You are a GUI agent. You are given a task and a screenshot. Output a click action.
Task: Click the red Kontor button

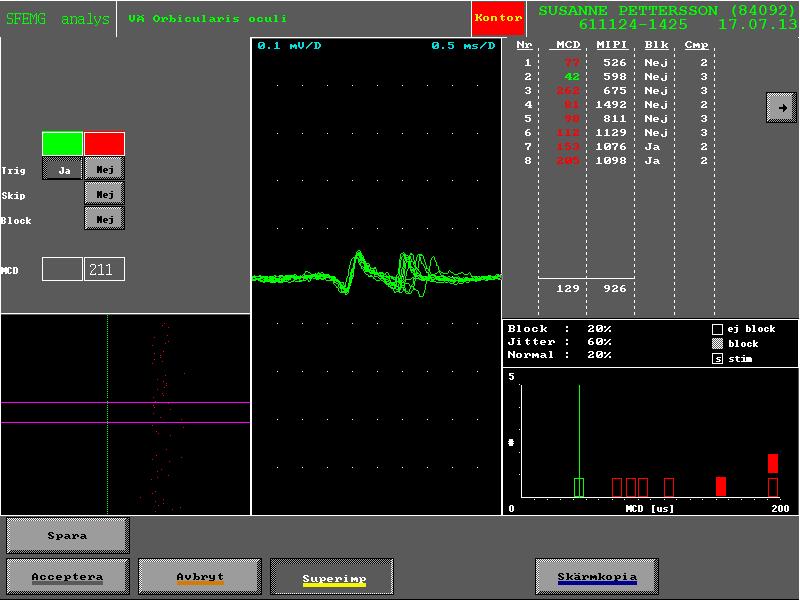pos(498,18)
